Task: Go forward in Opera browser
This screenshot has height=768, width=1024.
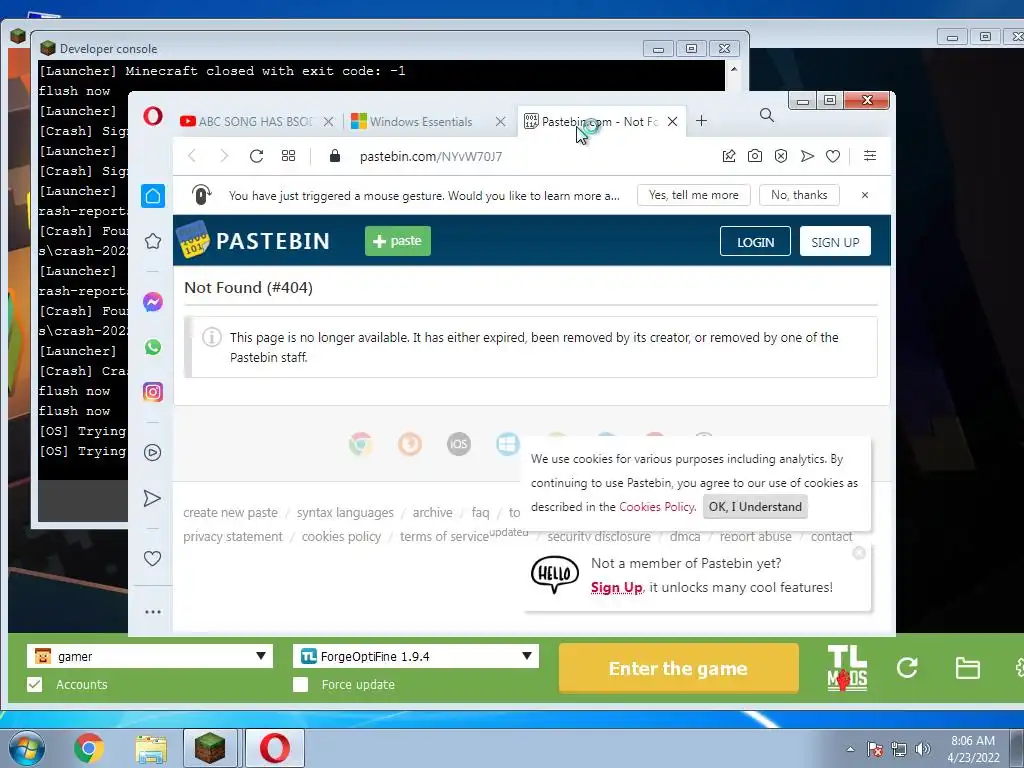Action: 224,156
